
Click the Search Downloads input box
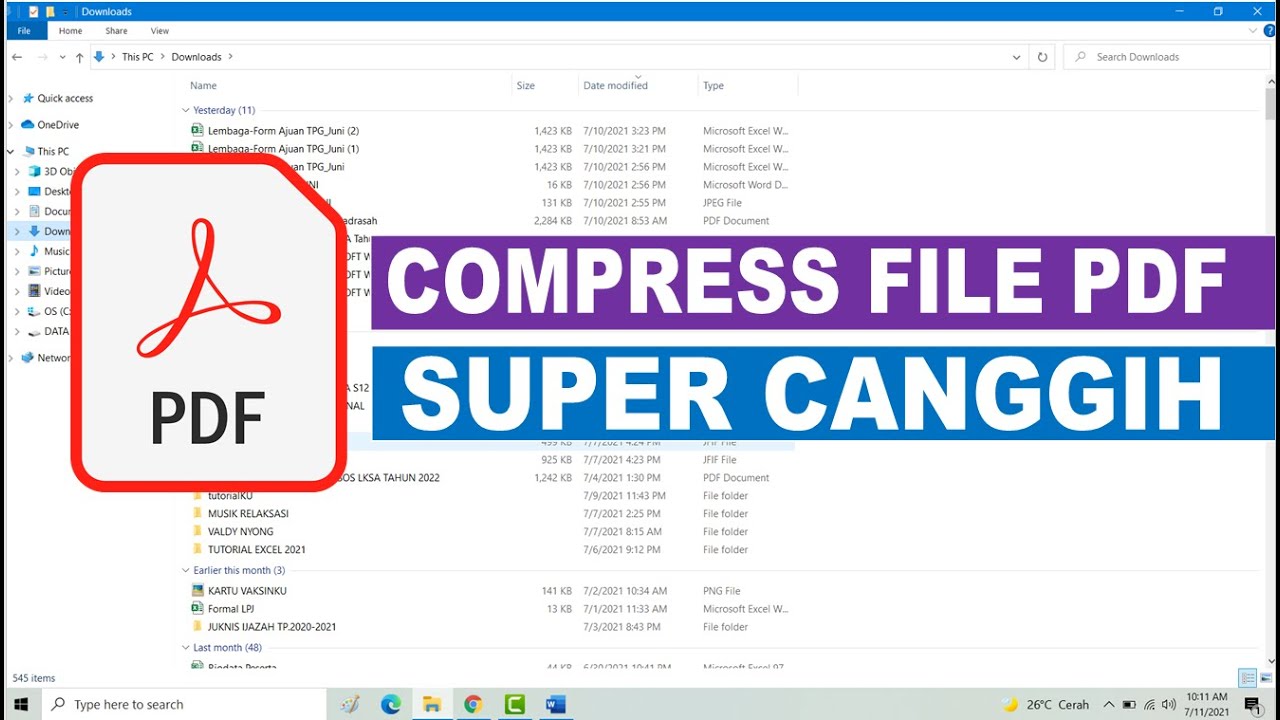coord(1166,57)
